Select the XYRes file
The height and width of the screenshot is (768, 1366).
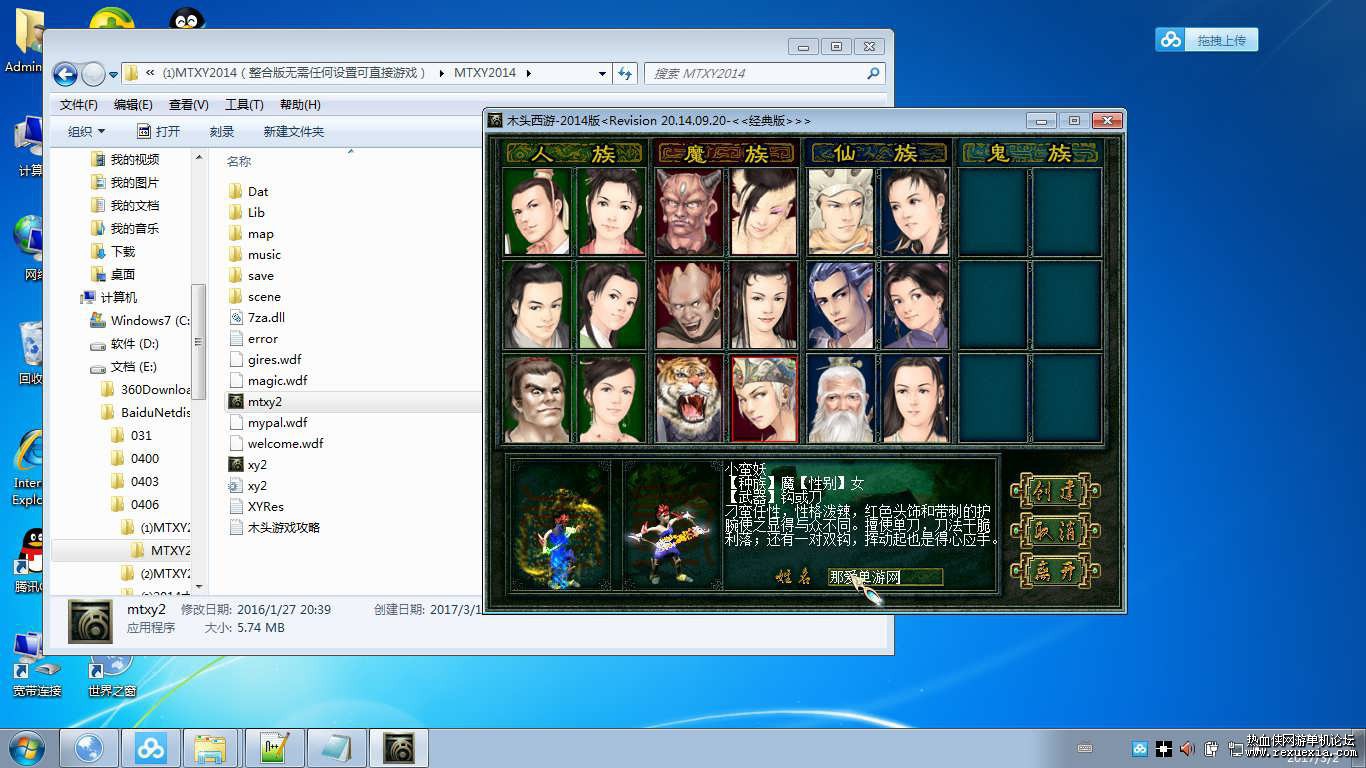[x=256, y=506]
